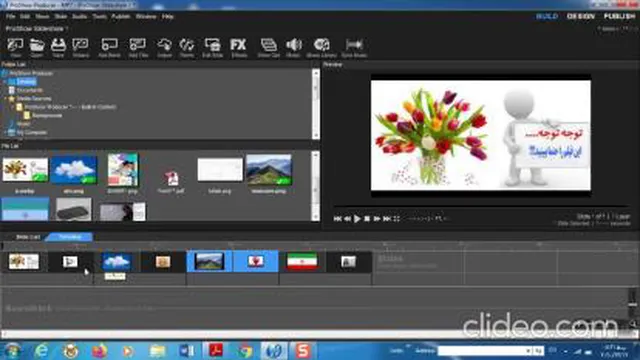
Task: Click the preview playback seek bar
Action: point(481,206)
